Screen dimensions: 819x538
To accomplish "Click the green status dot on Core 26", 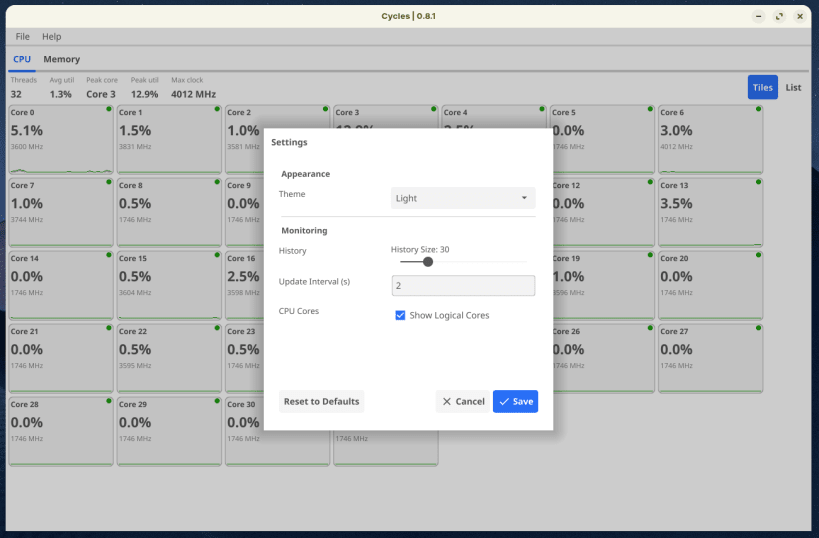I will [x=650, y=328].
